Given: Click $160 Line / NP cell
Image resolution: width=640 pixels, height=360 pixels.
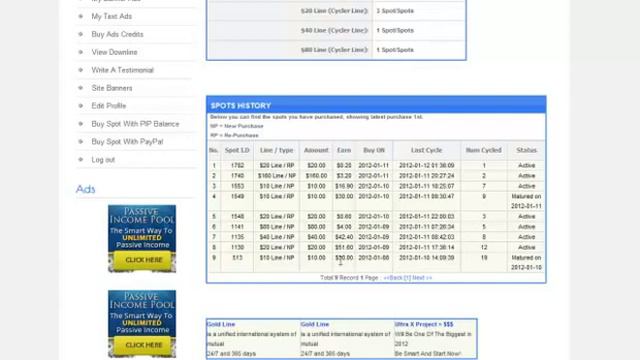Looking at the screenshot, I should click(277, 176).
